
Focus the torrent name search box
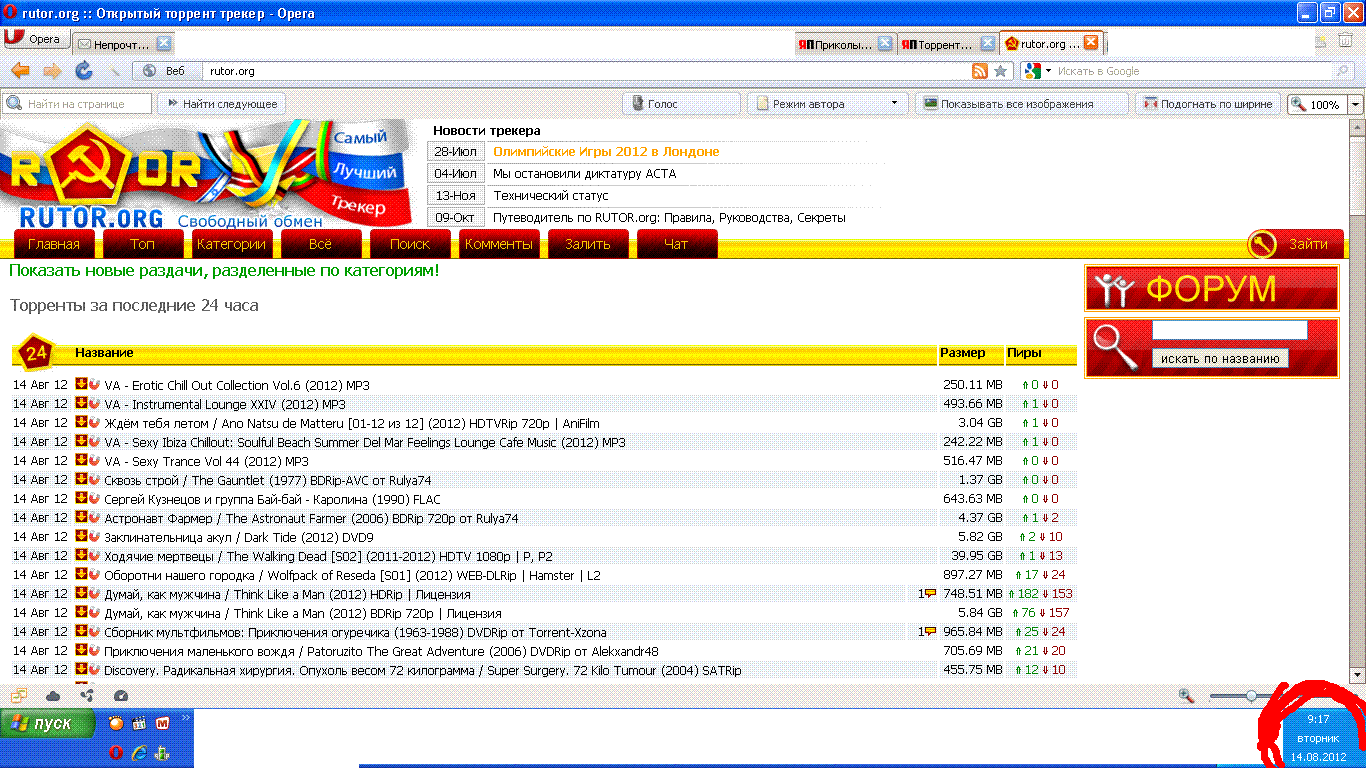[1229, 330]
